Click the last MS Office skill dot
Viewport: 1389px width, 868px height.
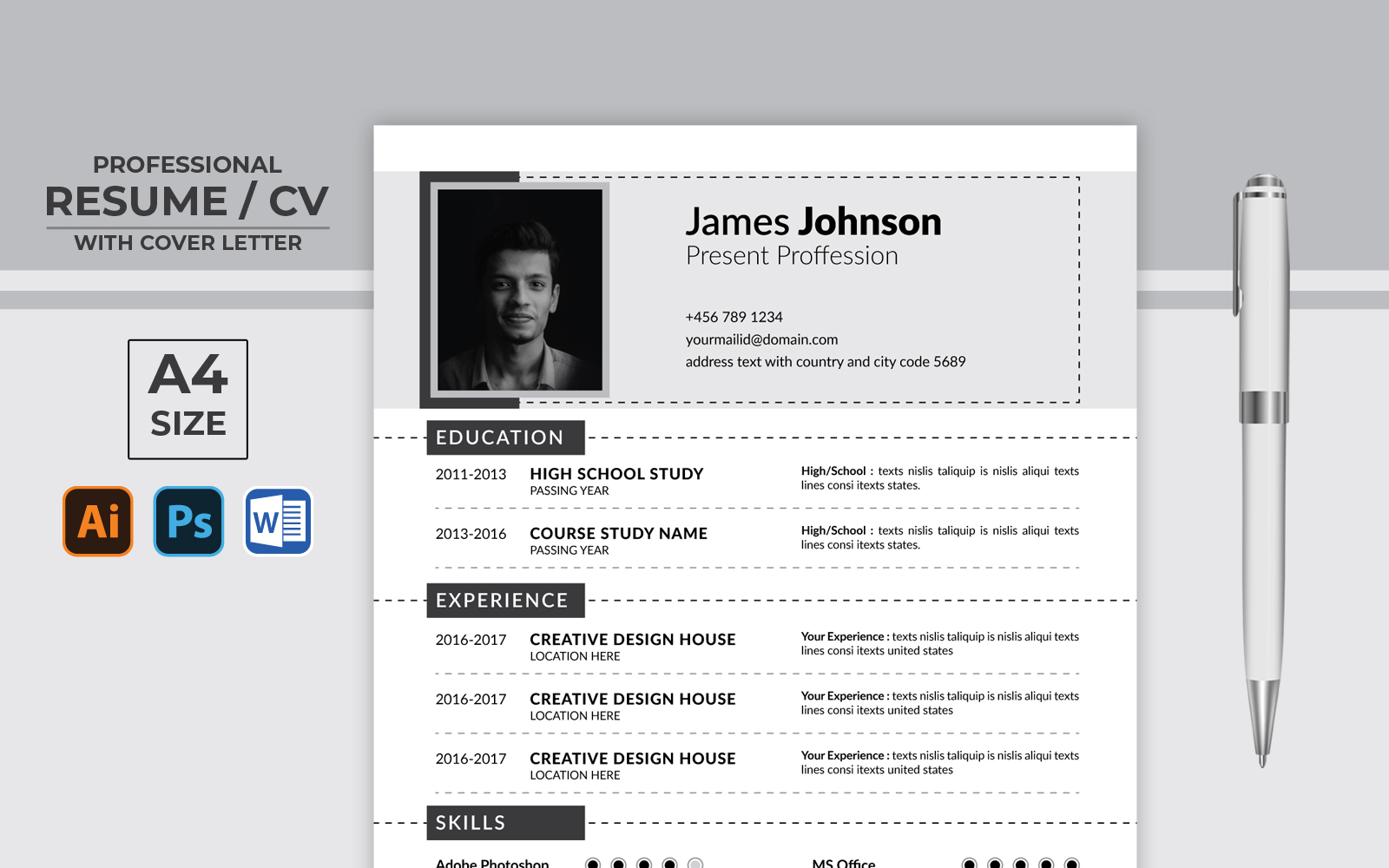tap(1072, 863)
